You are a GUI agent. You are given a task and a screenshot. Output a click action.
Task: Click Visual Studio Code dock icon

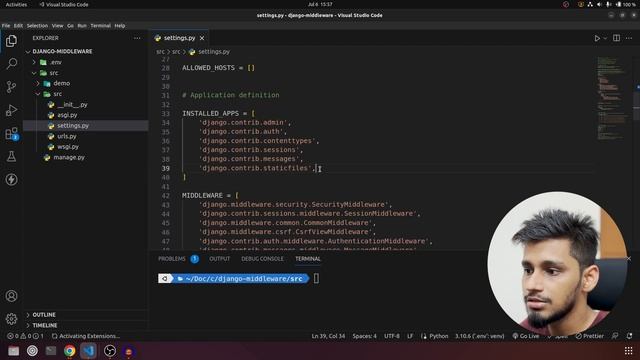[x=88, y=351]
